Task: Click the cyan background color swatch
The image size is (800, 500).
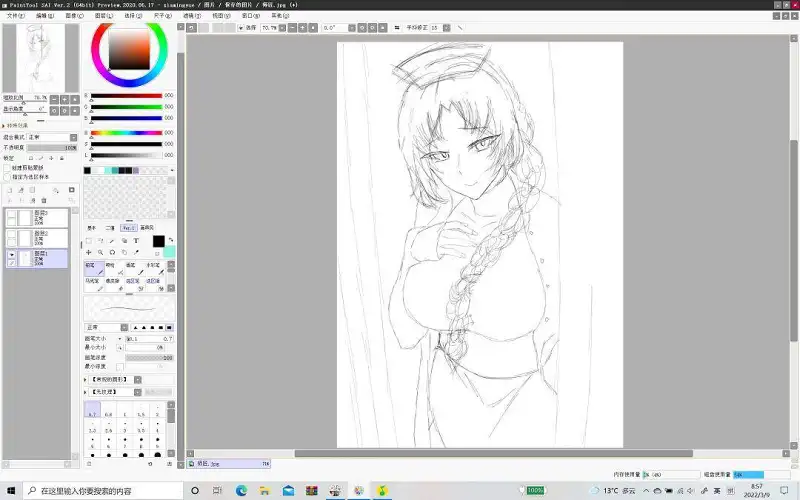Action: click(169, 251)
